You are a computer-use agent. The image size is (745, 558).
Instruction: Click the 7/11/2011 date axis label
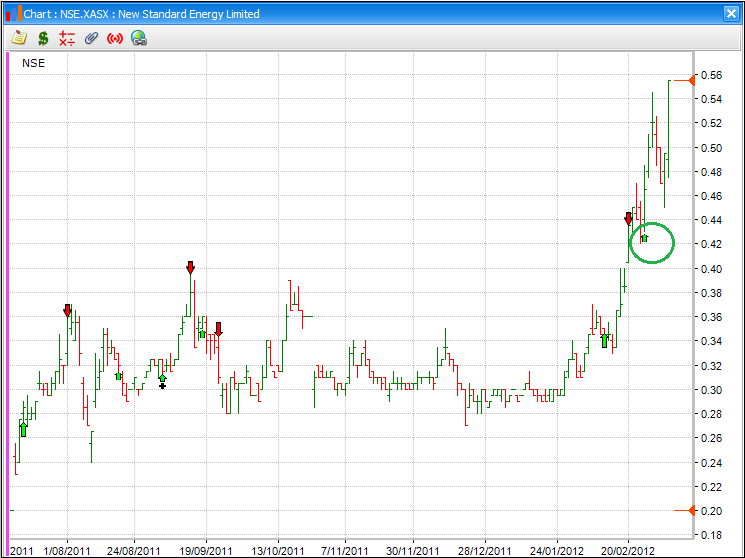coord(344,551)
